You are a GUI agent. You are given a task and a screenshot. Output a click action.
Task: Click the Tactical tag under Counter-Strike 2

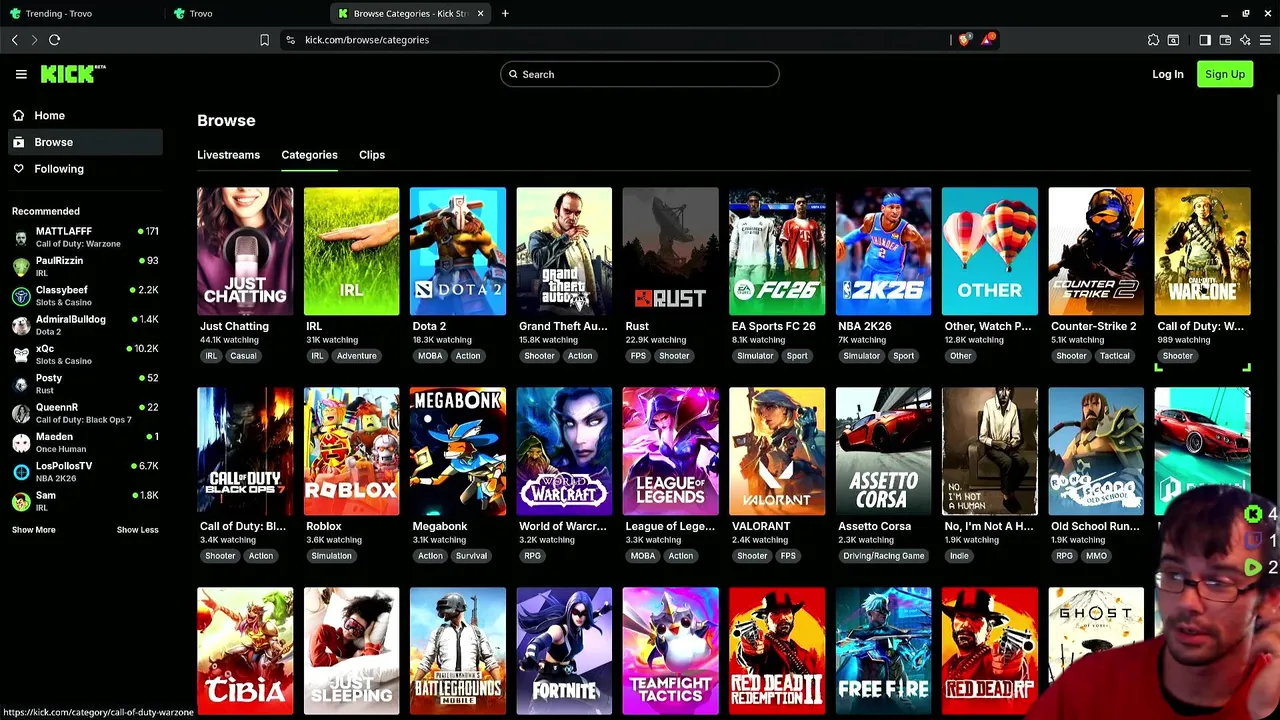[1114, 356]
